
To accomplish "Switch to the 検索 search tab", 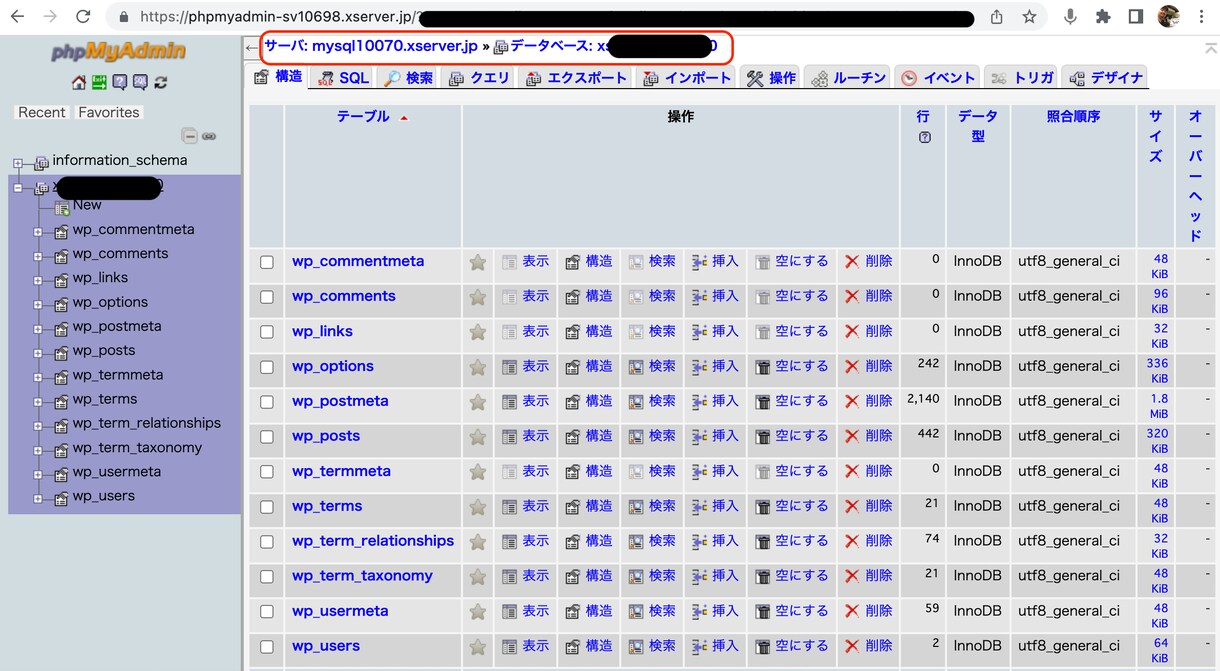I will click(x=408, y=78).
